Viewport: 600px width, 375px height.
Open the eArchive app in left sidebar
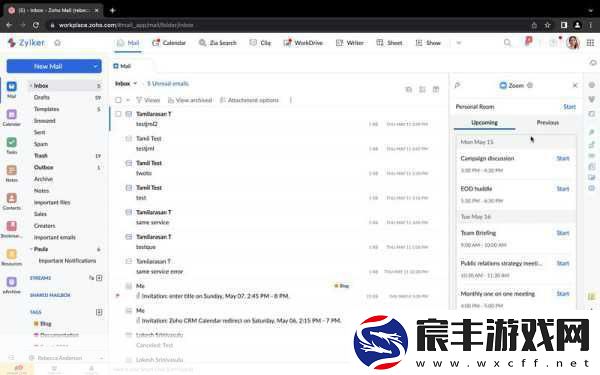point(11,285)
